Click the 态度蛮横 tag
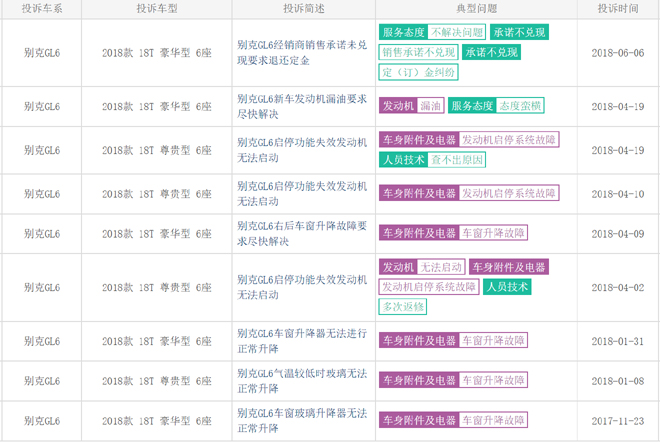 (x=520, y=106)
